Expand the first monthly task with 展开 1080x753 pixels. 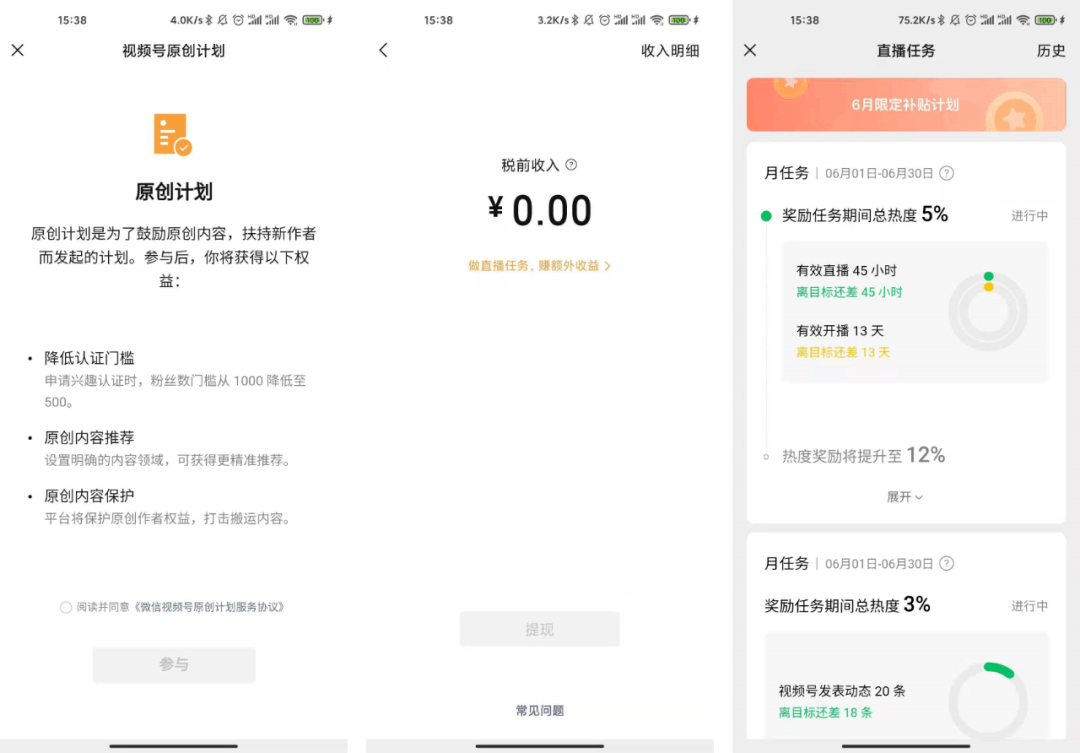[904, 497]
